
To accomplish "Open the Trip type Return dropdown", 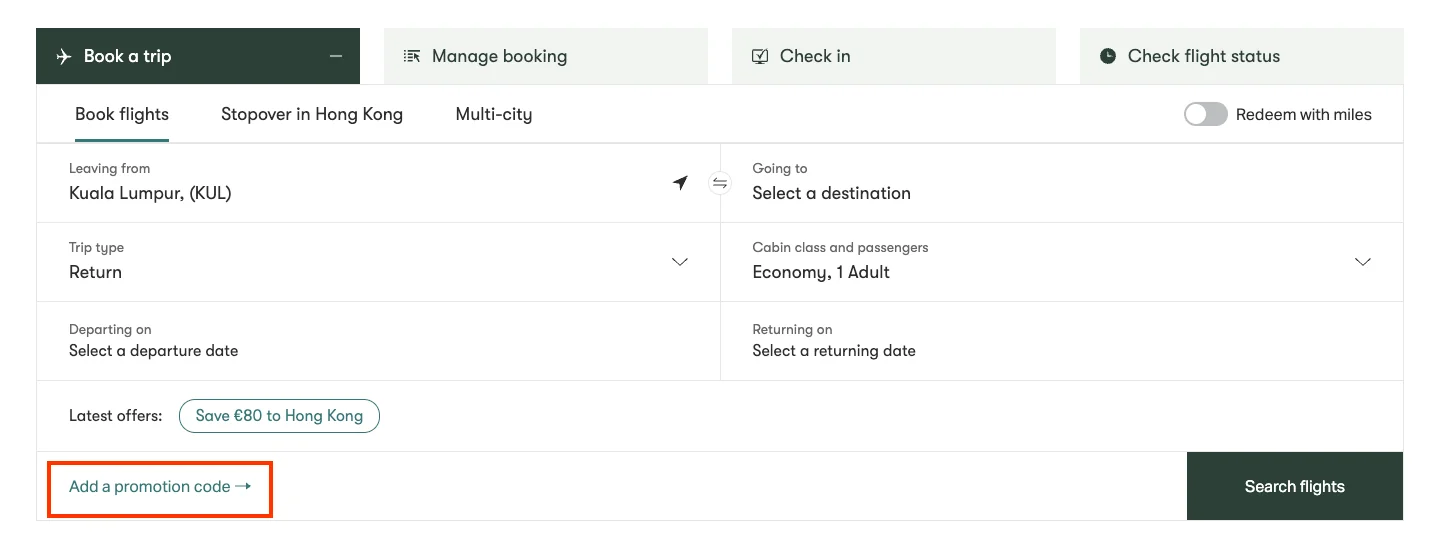I will click(x=379, y=262).
